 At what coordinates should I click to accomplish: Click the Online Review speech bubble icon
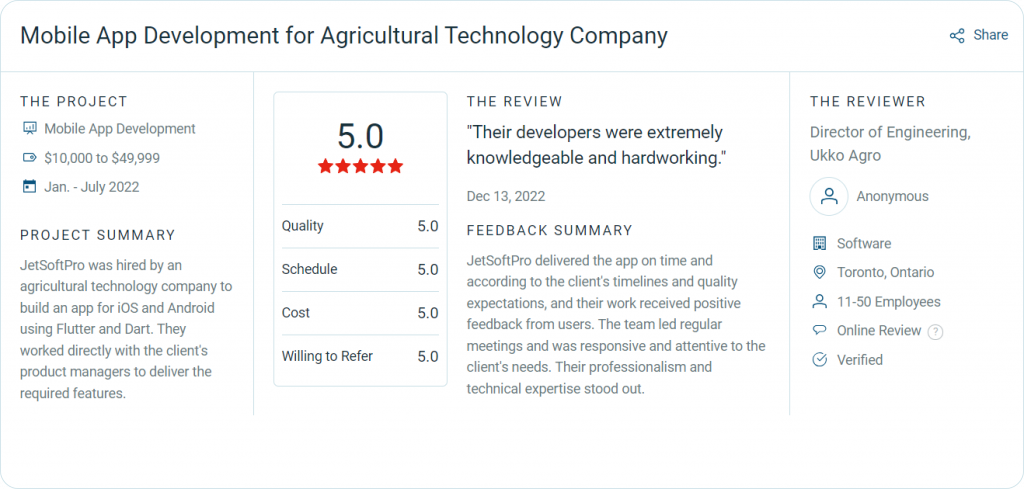click(x=820, y=331)
